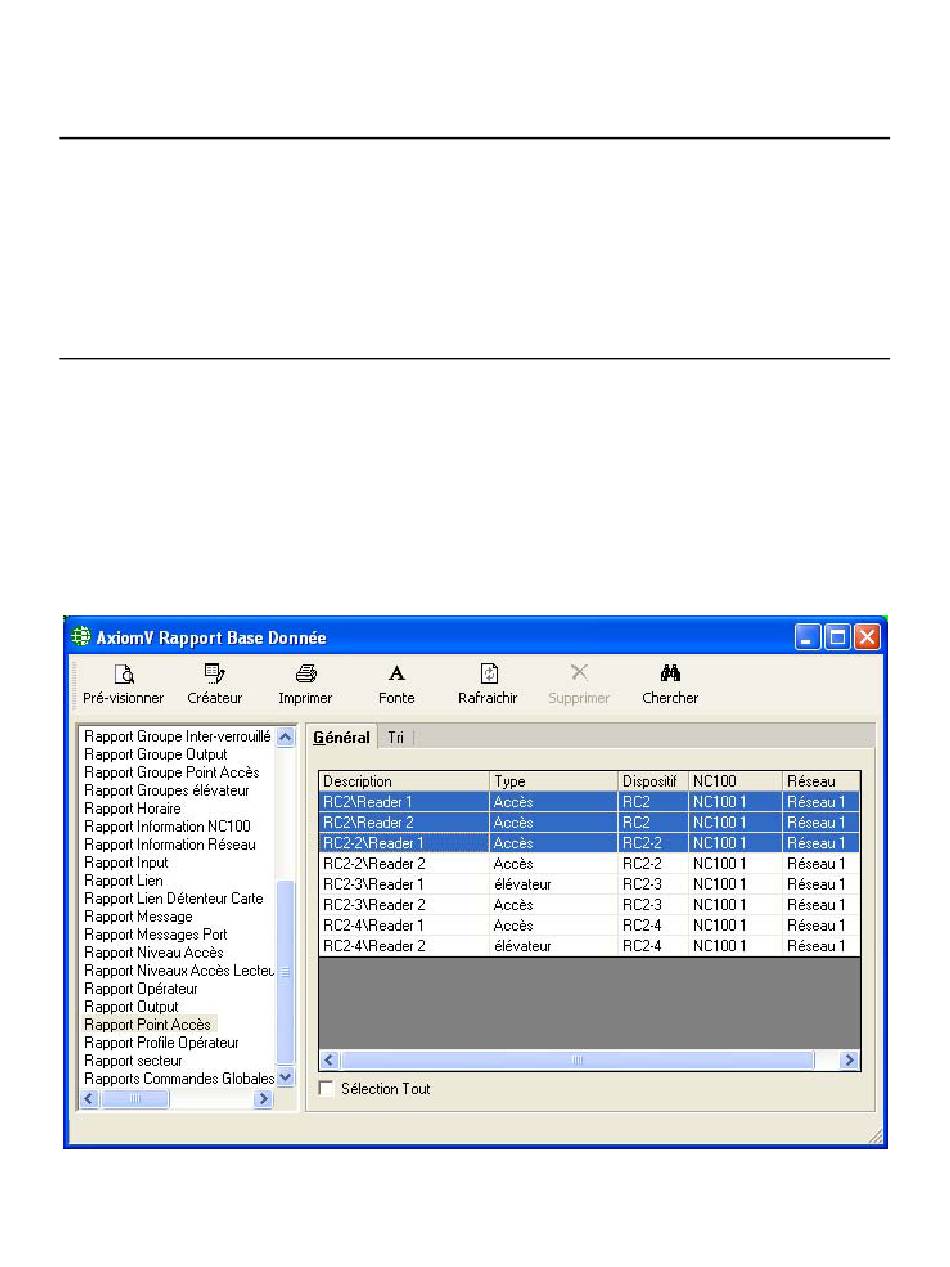Image resolution: width=950 pixels, height=1267 pixels.
Task: Print using the Imprimer icon
Action: point(305,674)
